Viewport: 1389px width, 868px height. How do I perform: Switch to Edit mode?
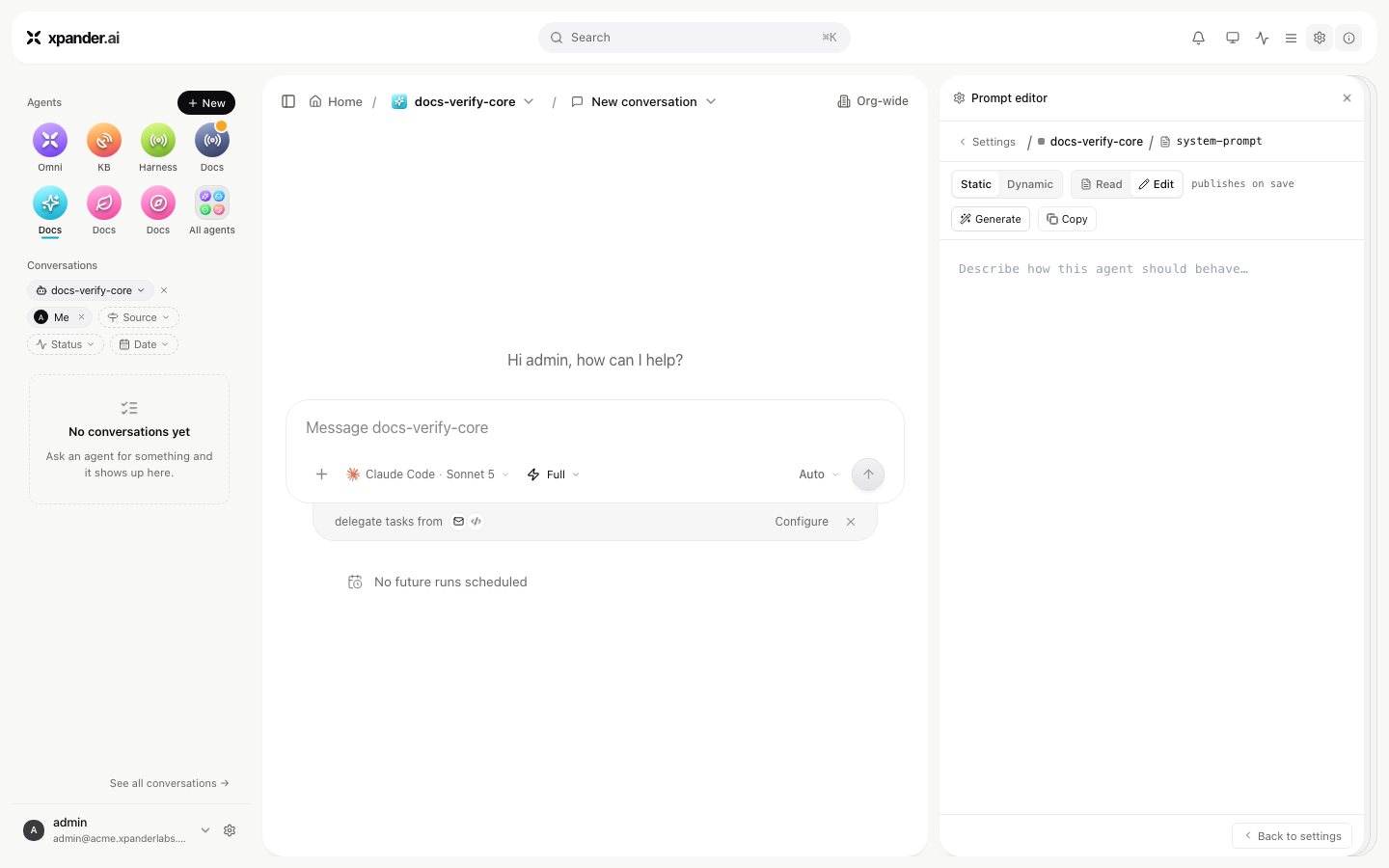[1157, 184]
